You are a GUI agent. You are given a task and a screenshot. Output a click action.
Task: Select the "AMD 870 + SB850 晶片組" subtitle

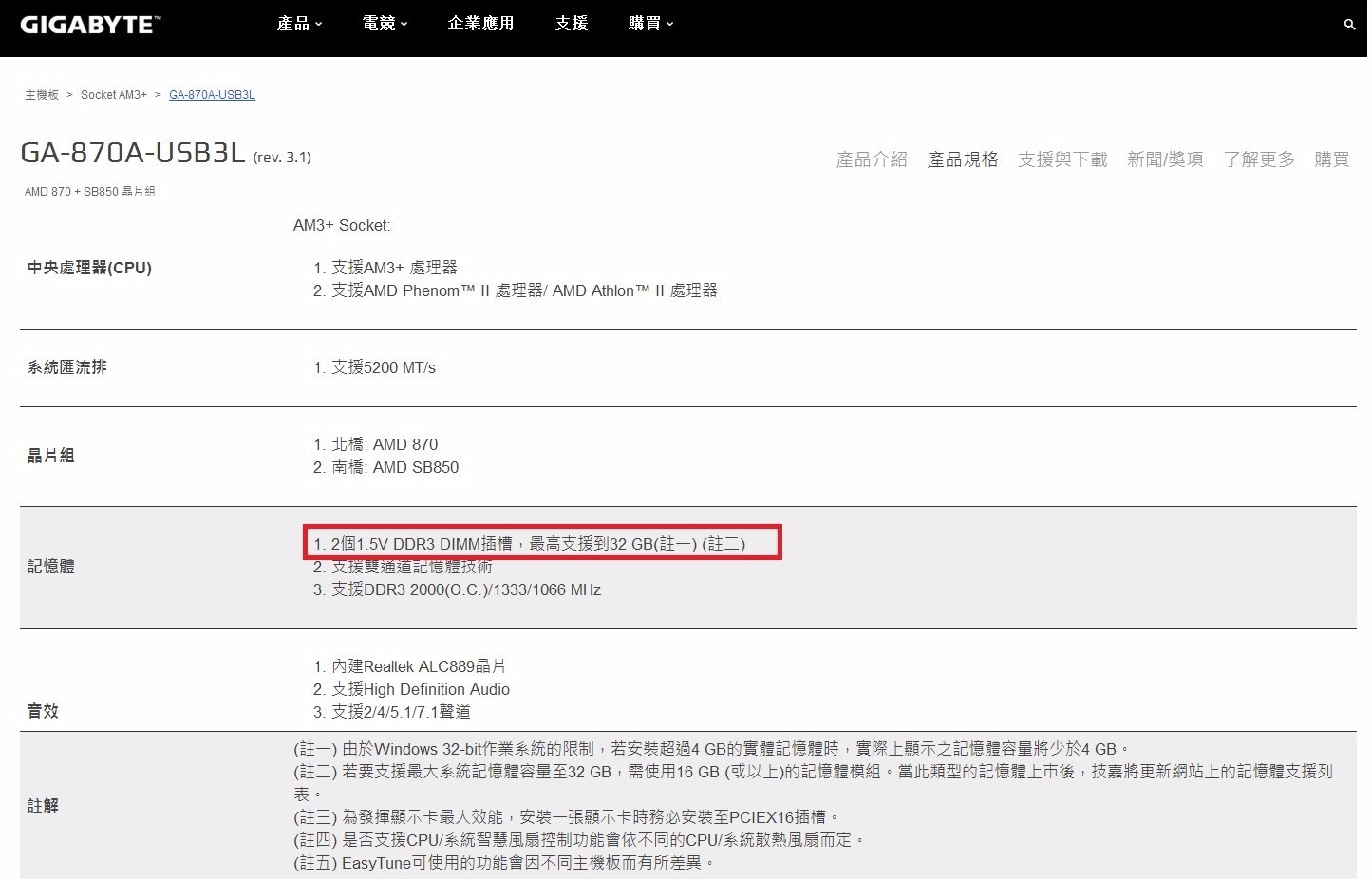click(90, 192)
